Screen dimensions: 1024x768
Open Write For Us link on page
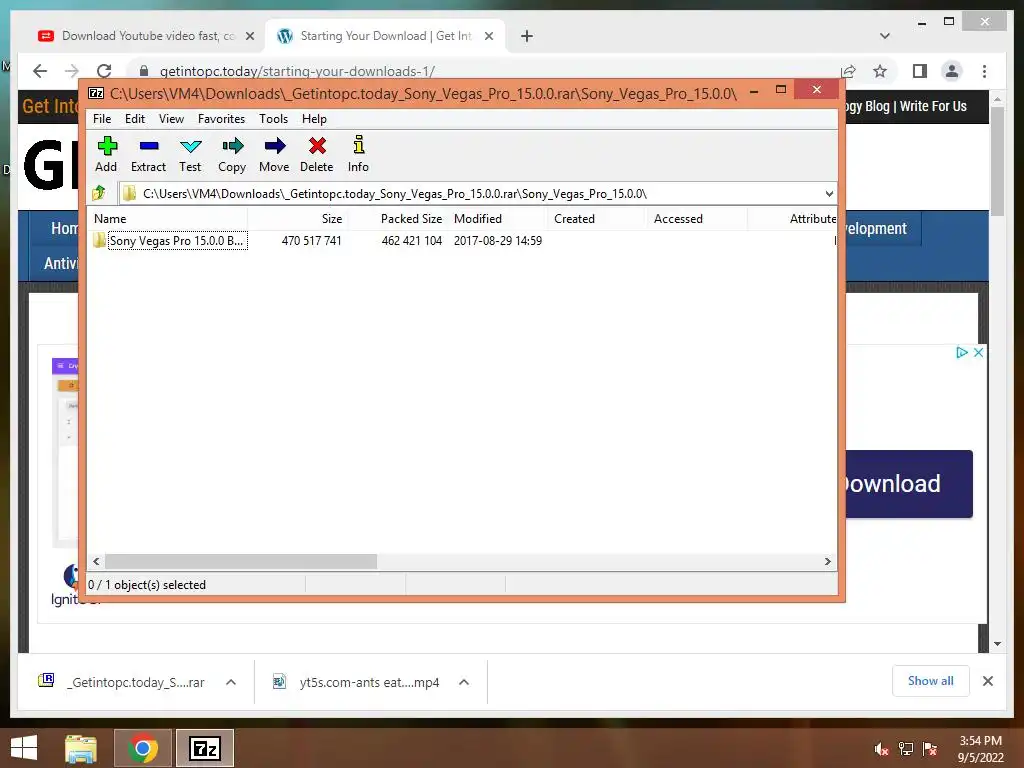933,106
